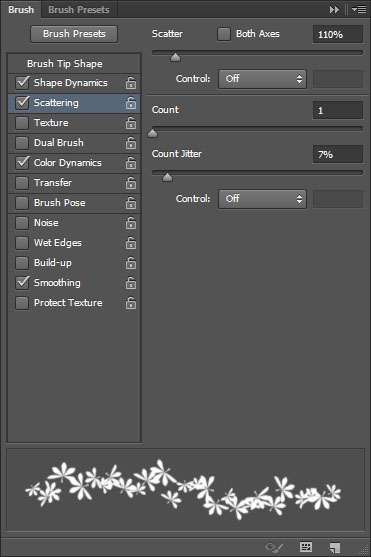Click the lock icon beside Brush Pose
The height and width of the screenshot is (557, 371).
(131, 203)
